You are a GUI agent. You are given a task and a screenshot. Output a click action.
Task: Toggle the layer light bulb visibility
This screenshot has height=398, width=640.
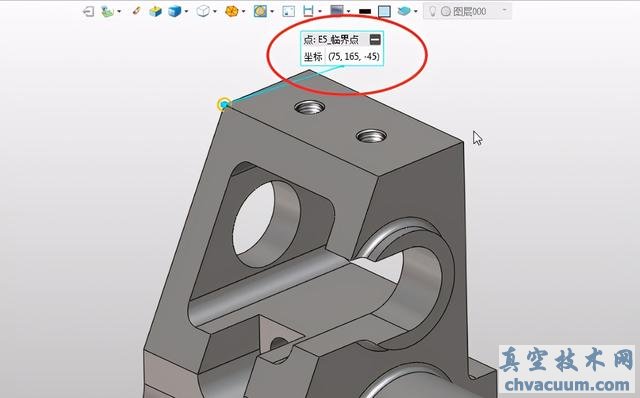coord(432,11)
